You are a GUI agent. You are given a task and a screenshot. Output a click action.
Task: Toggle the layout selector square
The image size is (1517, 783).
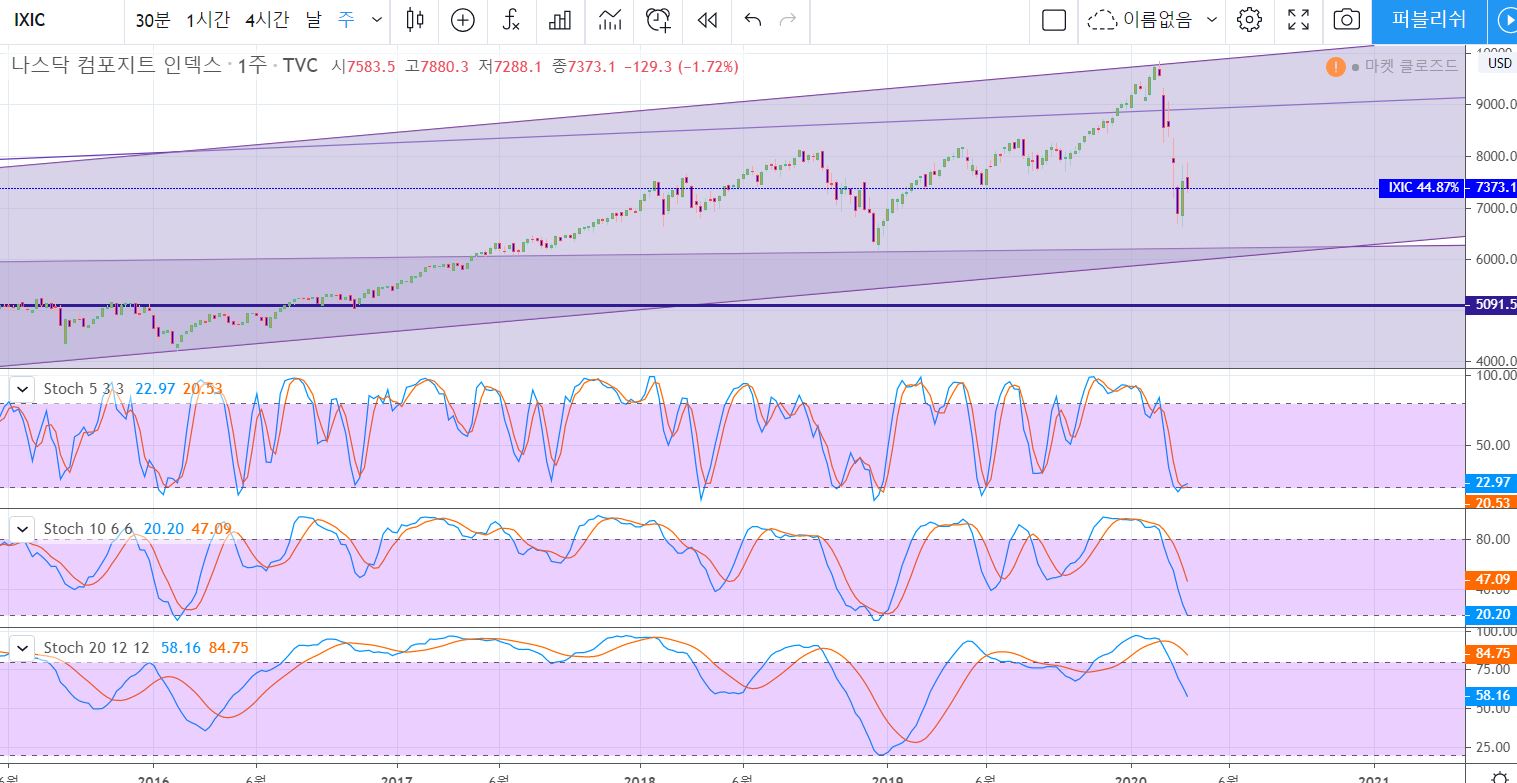tap(1053, 19)
